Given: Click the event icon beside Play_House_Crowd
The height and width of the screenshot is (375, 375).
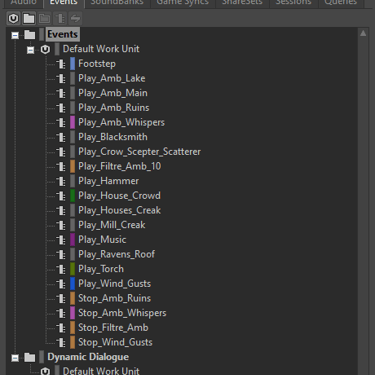Looking at the screenshot, I should (61, 196).
